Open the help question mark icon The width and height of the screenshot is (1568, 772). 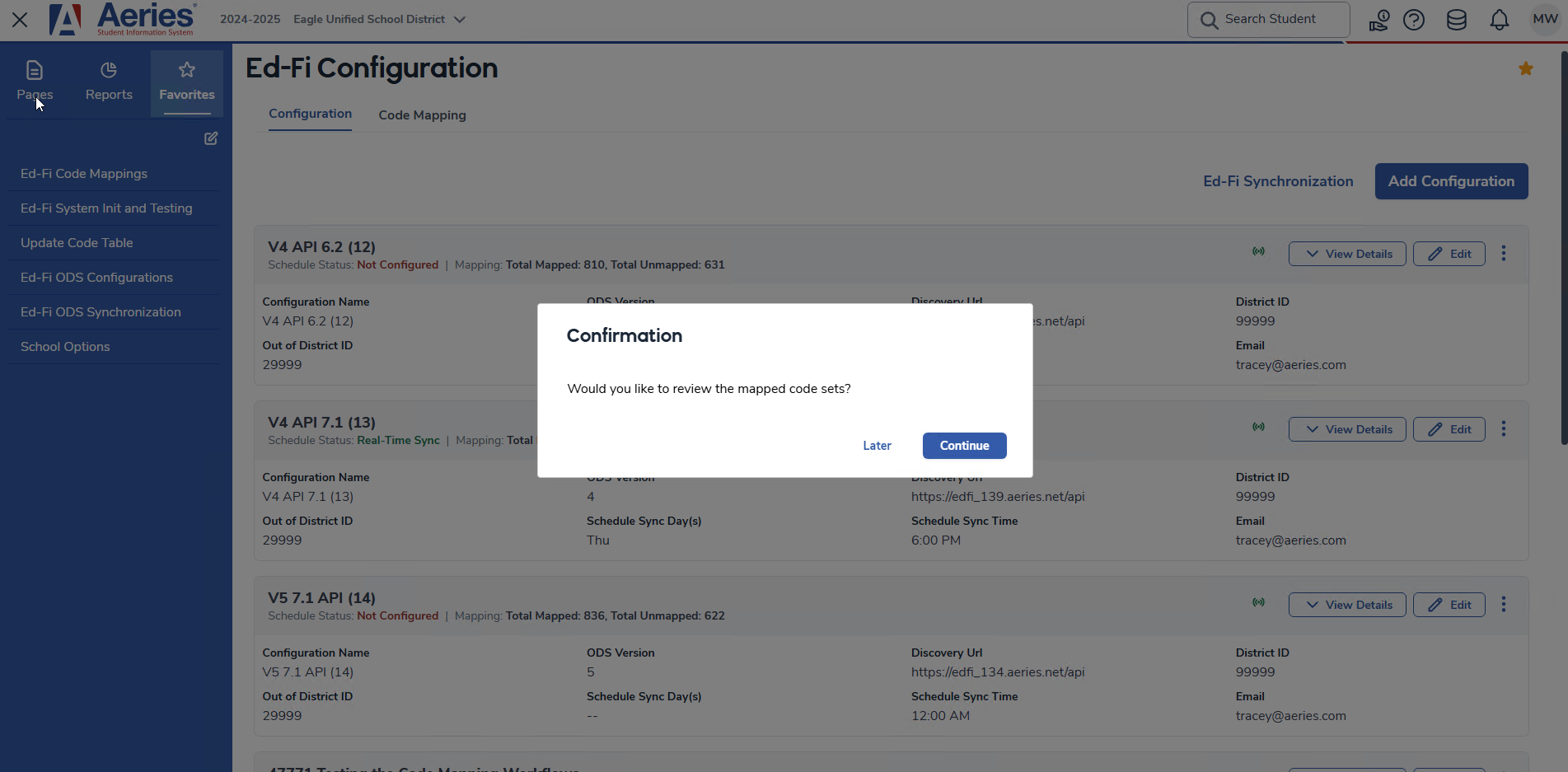point(1414,20)
